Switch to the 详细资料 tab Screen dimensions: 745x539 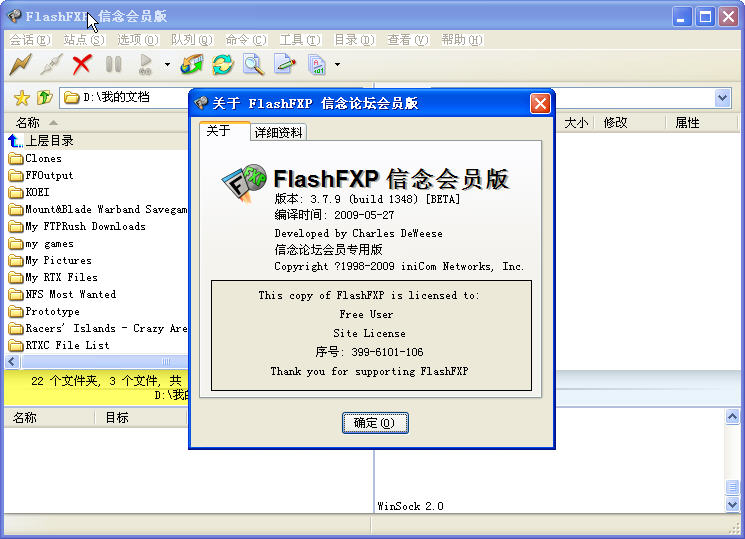point(279,132)
